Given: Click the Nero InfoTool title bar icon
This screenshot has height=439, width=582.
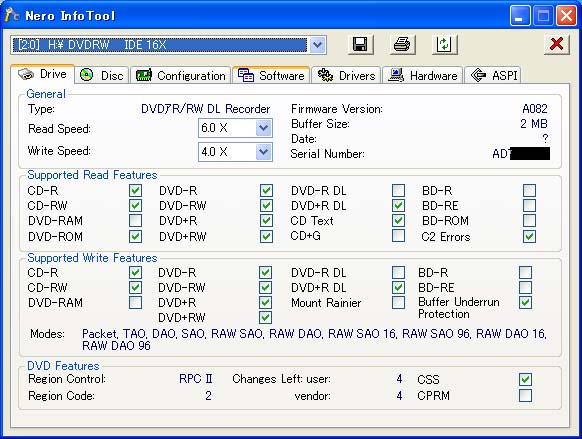Looking at the screenshot, I should 12,15.
